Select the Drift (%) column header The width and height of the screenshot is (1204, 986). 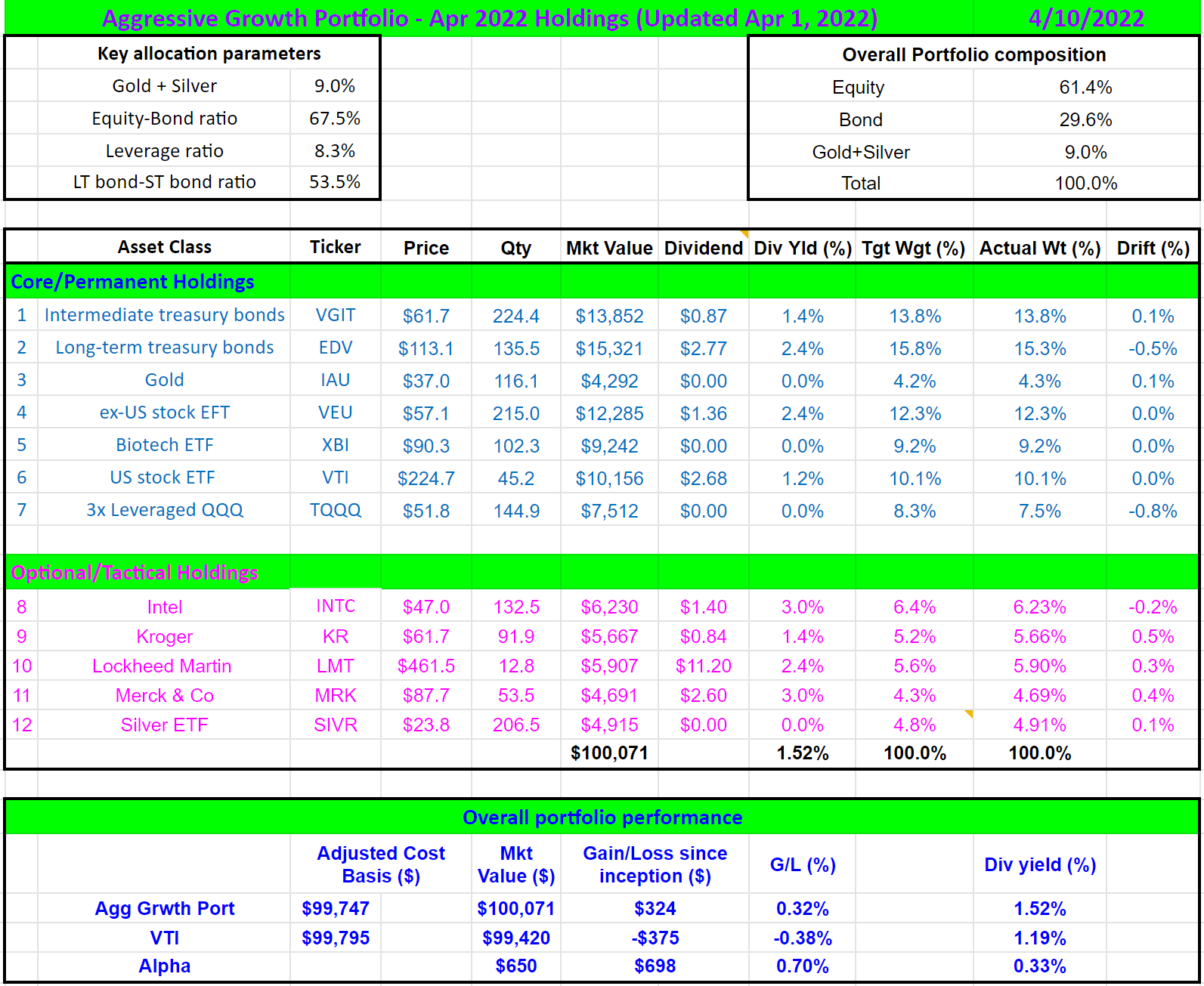point(1153,248)
